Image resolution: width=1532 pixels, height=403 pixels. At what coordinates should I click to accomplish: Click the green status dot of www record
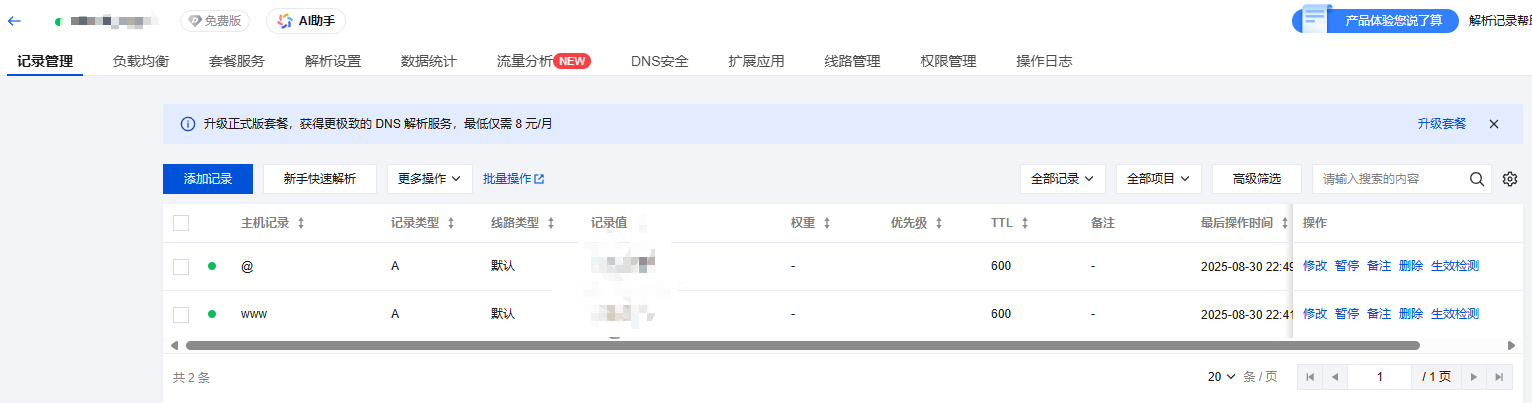pyautogui.click(x=212, y=314)
